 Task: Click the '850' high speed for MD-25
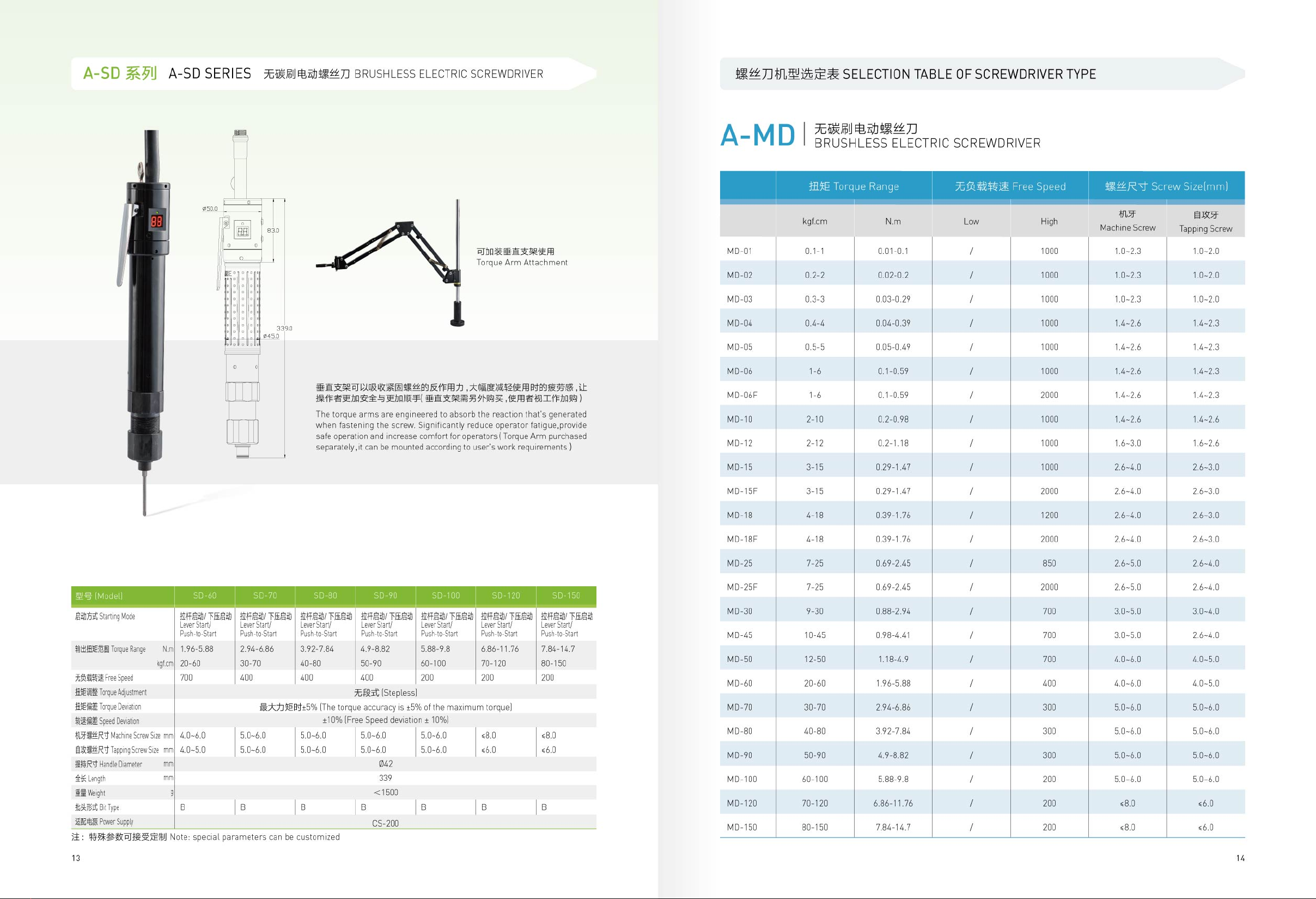point(1049,563)
